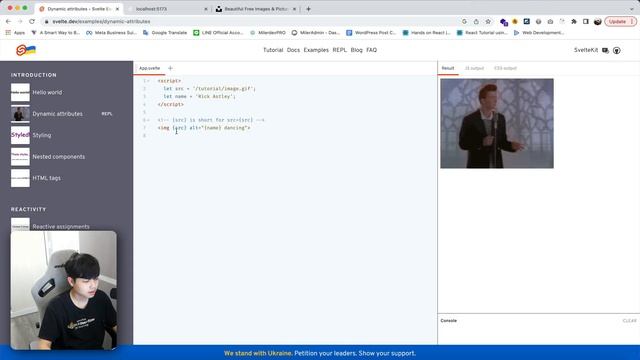Screen dimensions: 640x360
Task: Close the localhost:5173 tab
Action: click(205, 9)
